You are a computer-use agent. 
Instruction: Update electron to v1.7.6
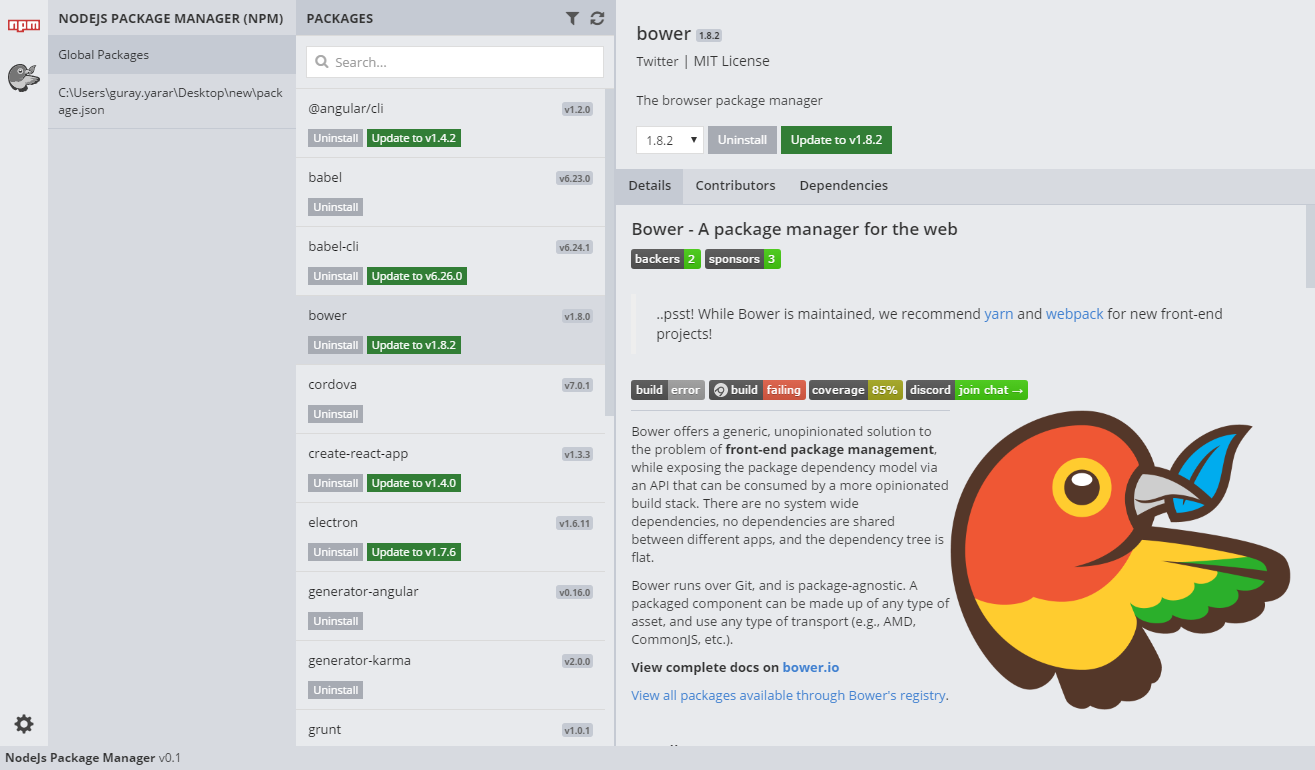[414, 552]
